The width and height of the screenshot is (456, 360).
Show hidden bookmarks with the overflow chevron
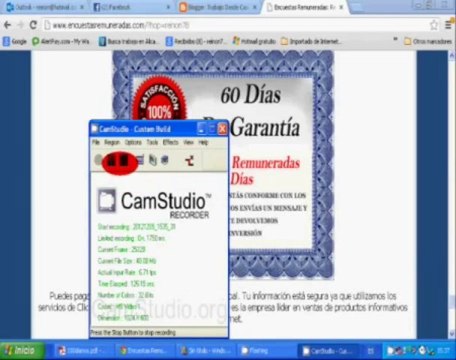tap(395, 40)
